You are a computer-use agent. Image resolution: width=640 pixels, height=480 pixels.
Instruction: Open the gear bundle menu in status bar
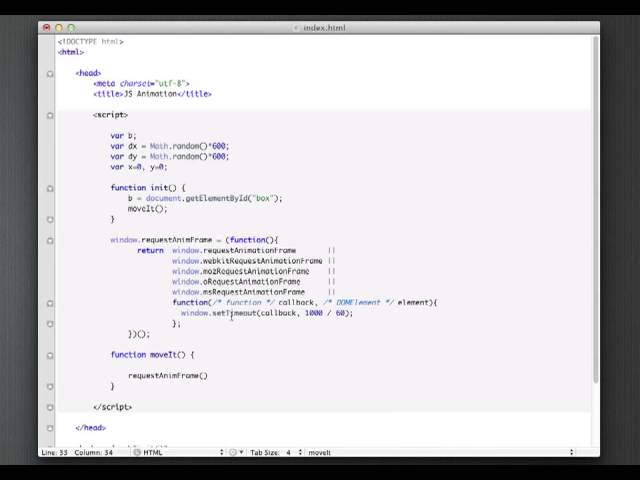(236, 452)
